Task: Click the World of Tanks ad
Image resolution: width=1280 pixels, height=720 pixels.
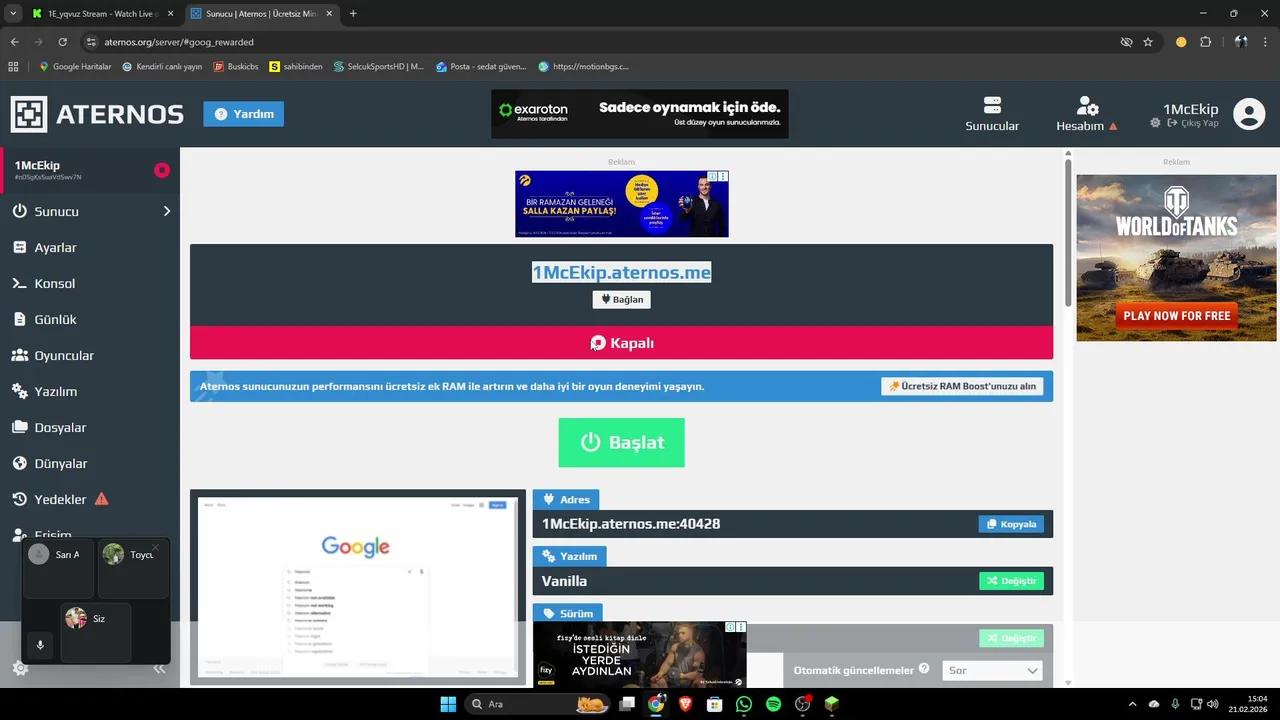Action: point(1176,258)
